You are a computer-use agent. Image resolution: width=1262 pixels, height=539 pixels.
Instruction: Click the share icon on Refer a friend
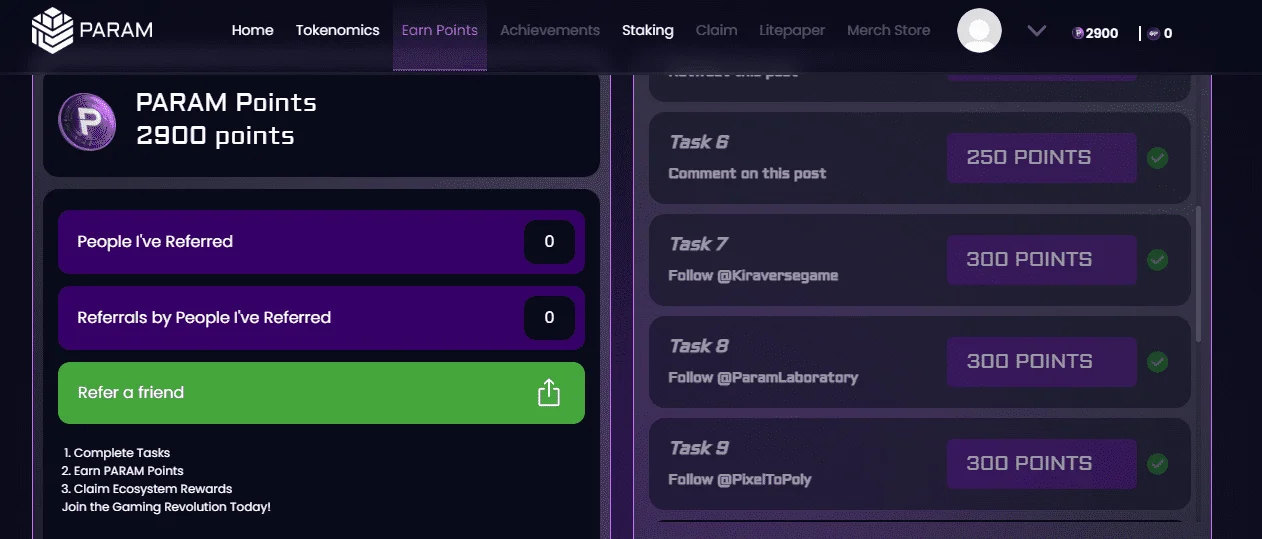coord(548,393)
